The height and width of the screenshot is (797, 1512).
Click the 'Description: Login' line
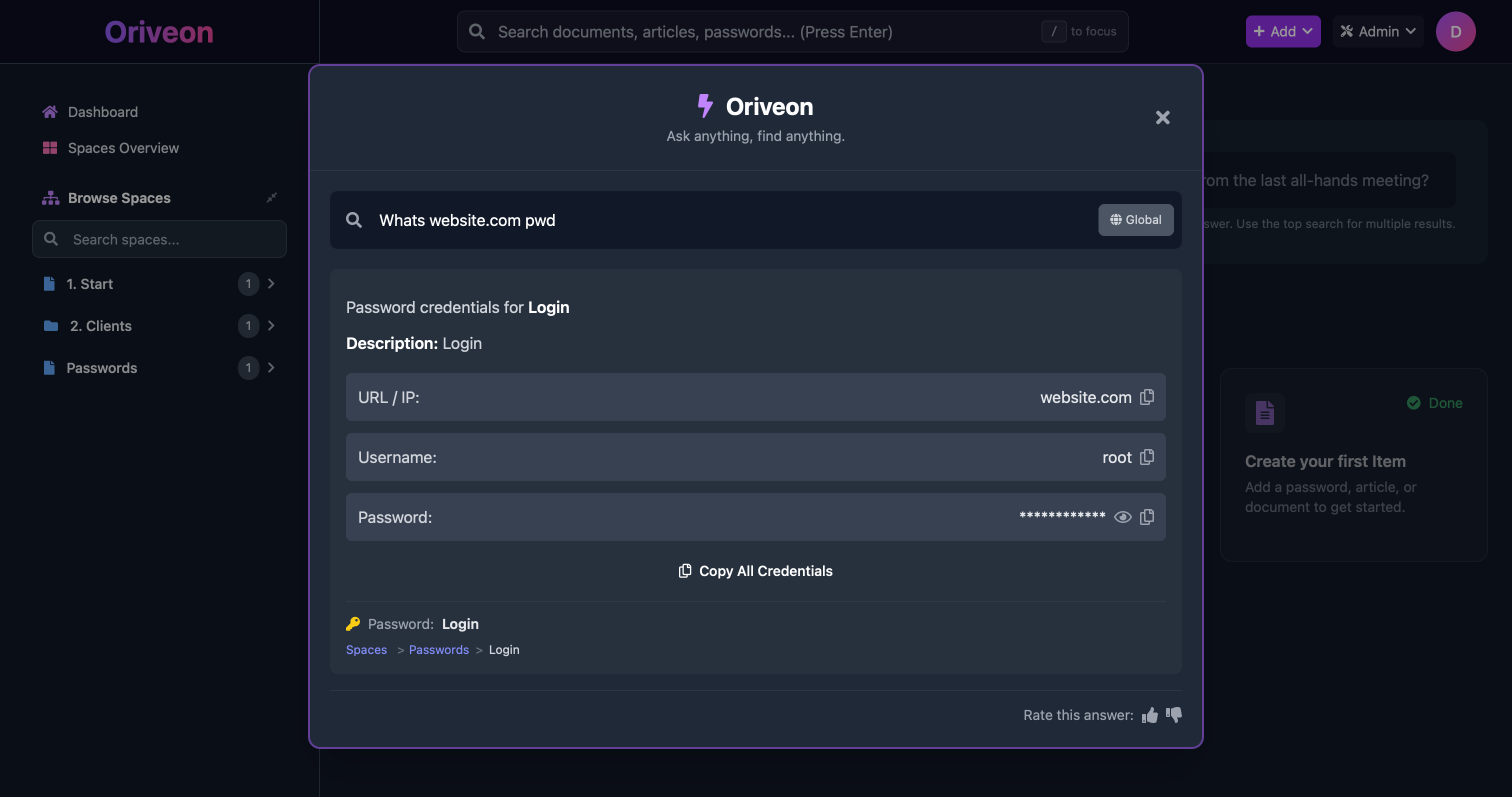tap(414, 343)
